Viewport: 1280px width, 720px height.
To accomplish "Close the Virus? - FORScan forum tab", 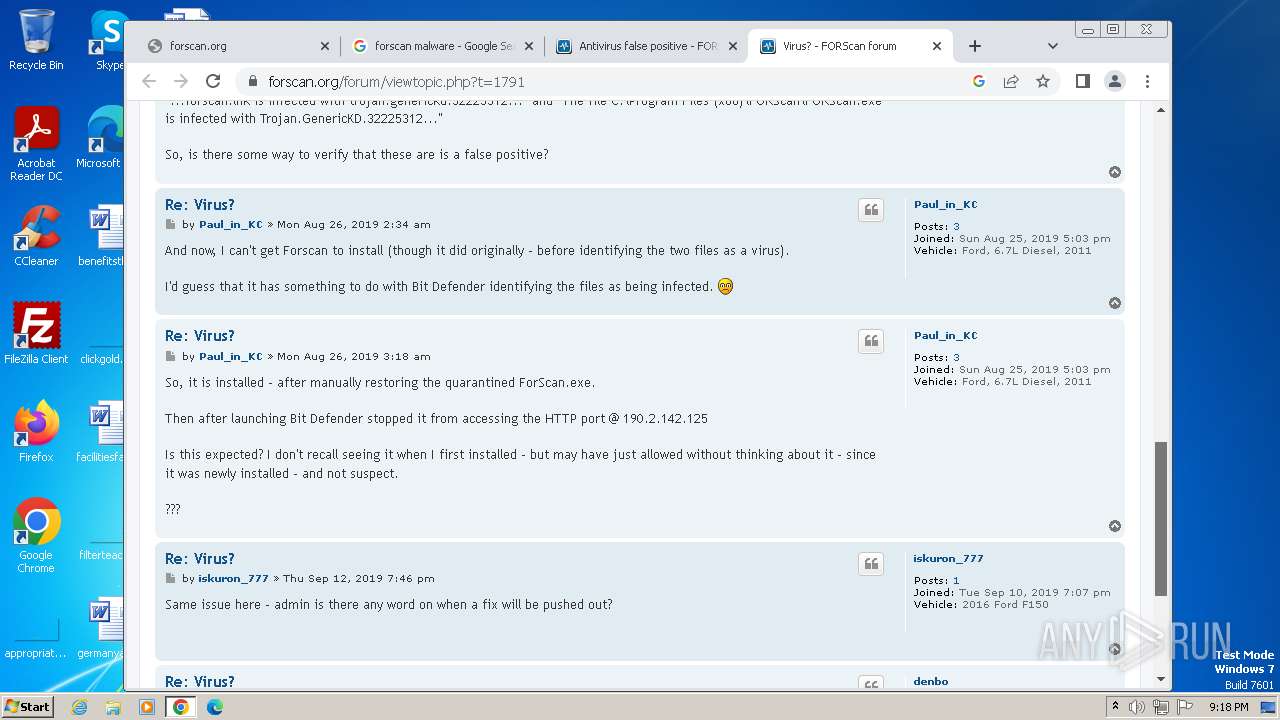I will coord(937,46).
